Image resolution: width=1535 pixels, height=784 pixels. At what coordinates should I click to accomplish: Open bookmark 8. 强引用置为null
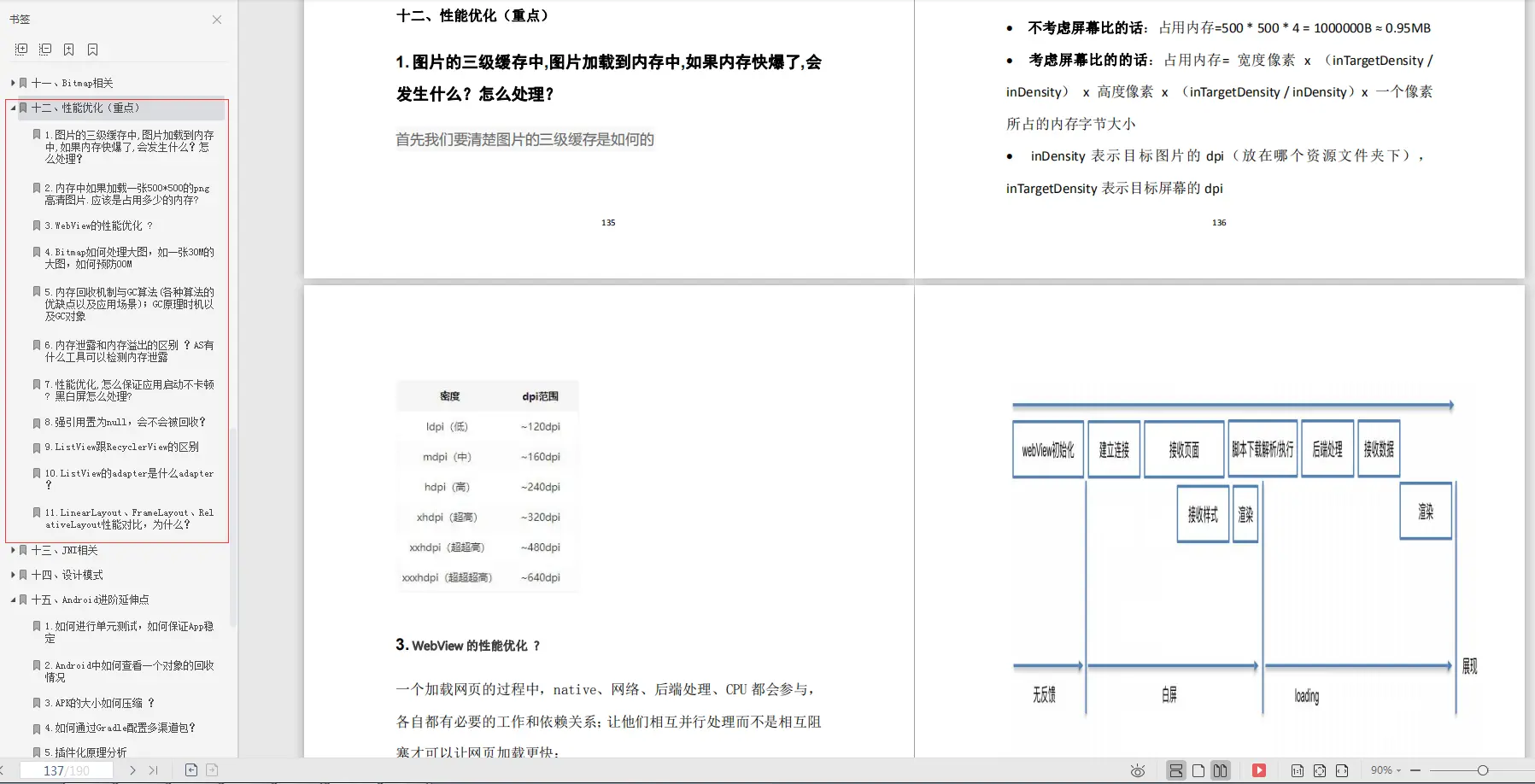126,422
